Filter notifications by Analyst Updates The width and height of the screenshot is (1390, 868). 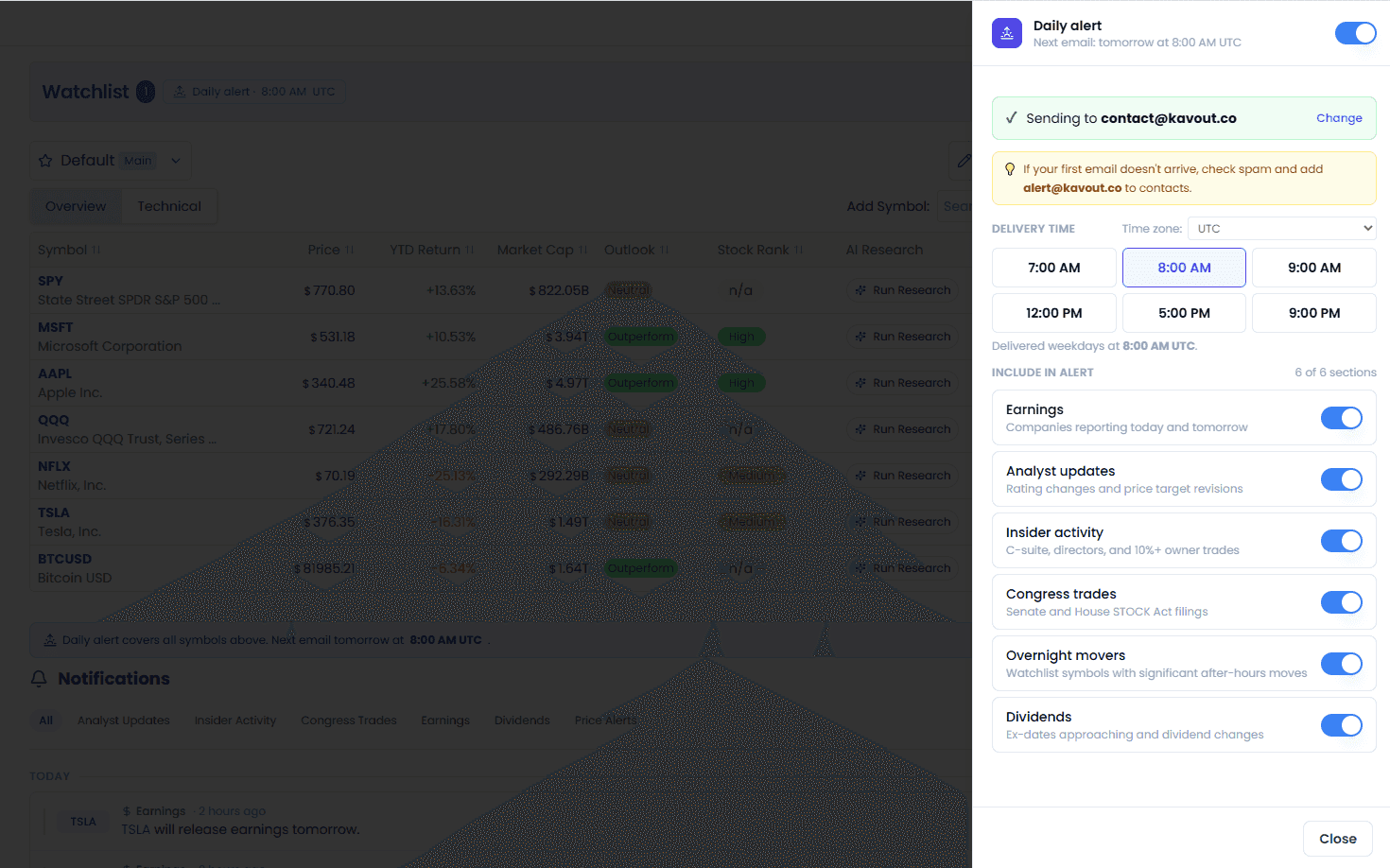(124, 720)
